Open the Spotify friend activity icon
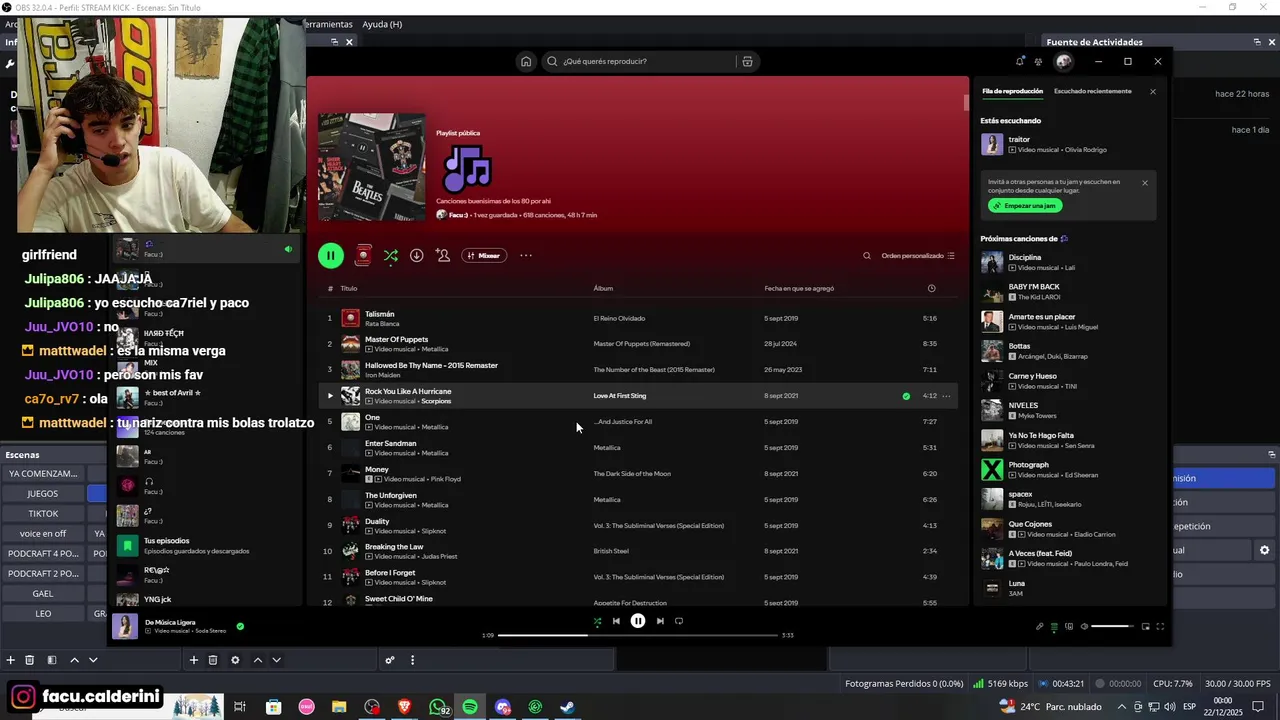Viewport: 1280px width, 720px height. pyautogui.click(x=1038, y=61)
